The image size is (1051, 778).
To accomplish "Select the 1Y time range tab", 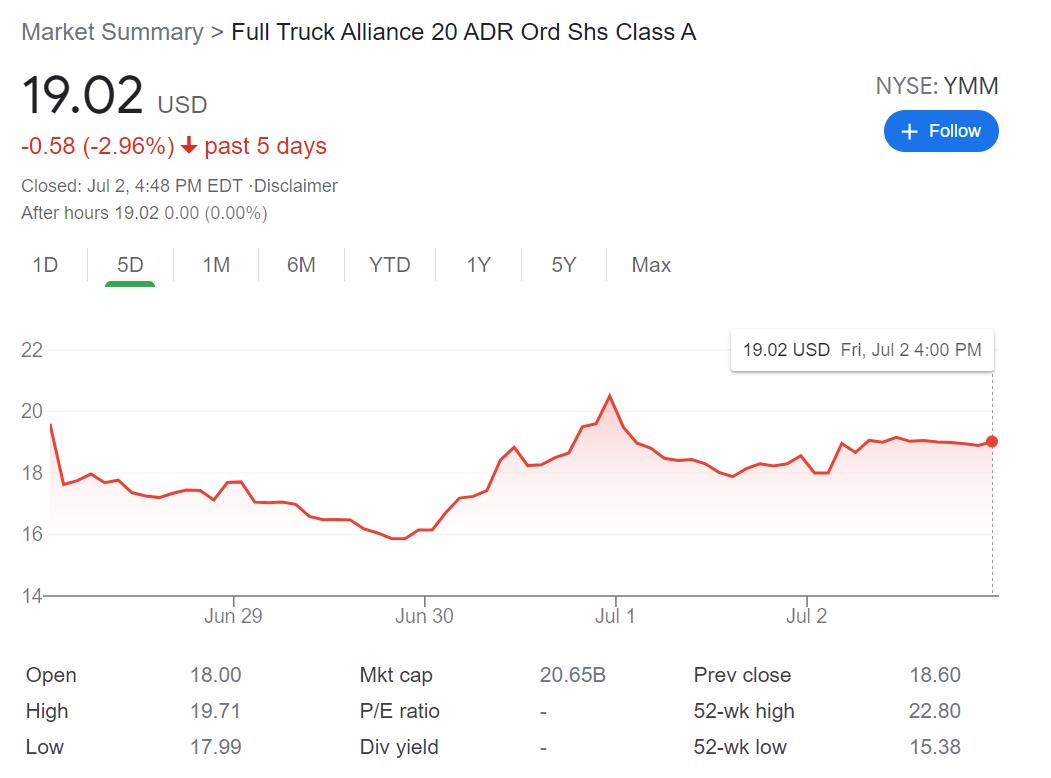I will click(478, 265).
